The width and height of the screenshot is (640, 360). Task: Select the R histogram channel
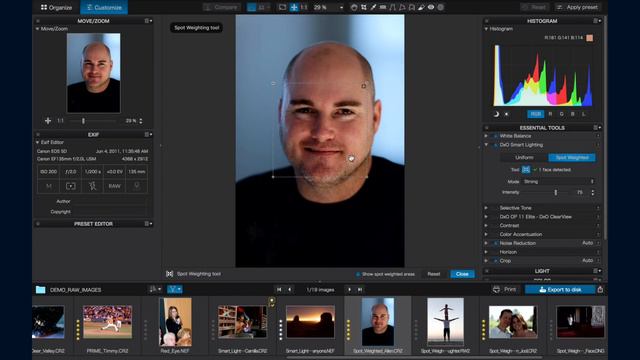pyautogui.click(x=550, y=114)
